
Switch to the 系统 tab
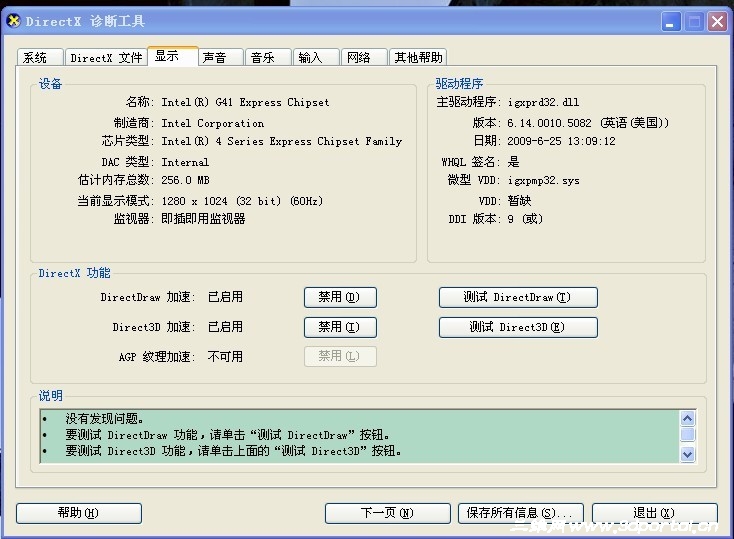point(40,57)
